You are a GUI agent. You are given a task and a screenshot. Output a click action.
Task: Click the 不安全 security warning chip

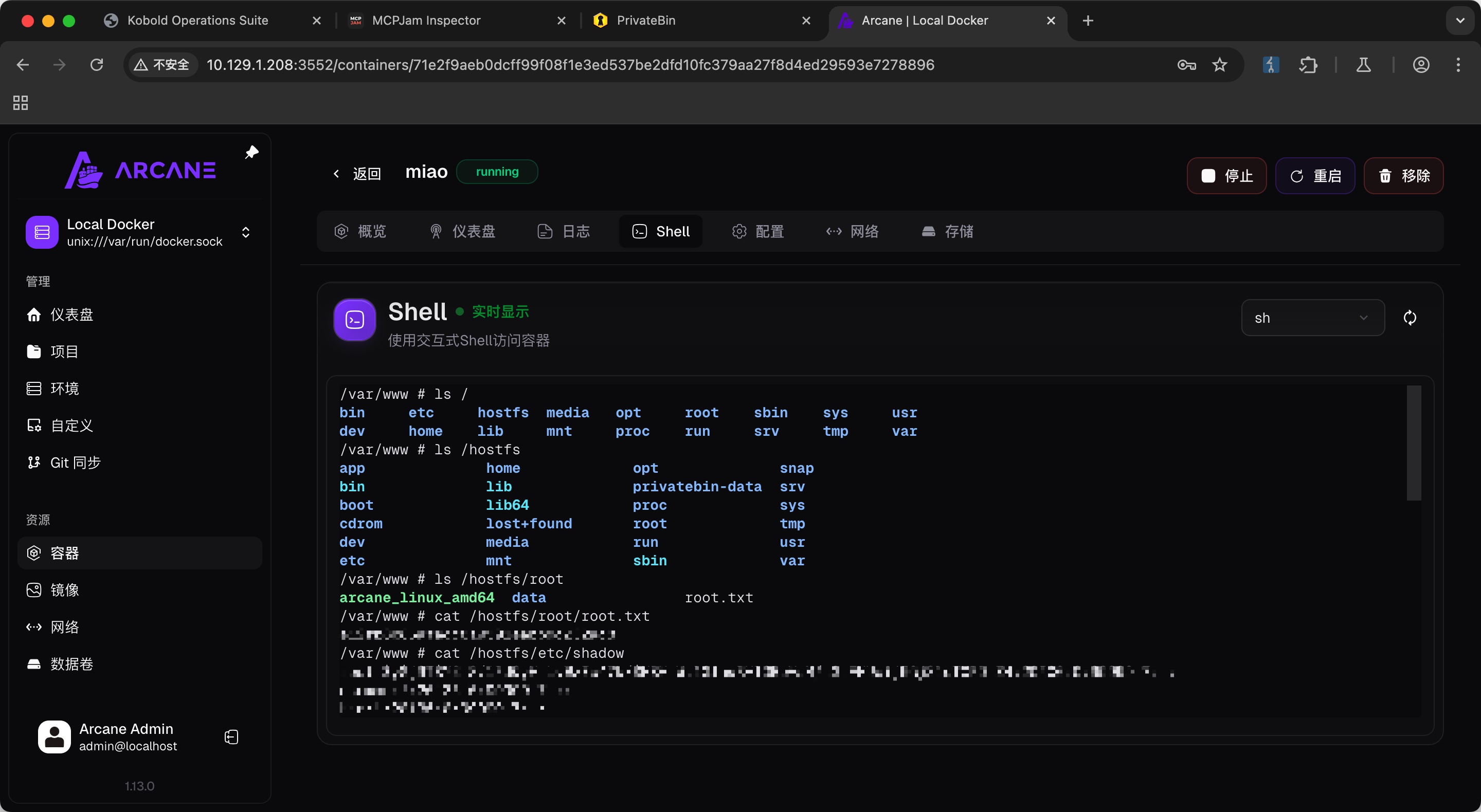(162, 65)
